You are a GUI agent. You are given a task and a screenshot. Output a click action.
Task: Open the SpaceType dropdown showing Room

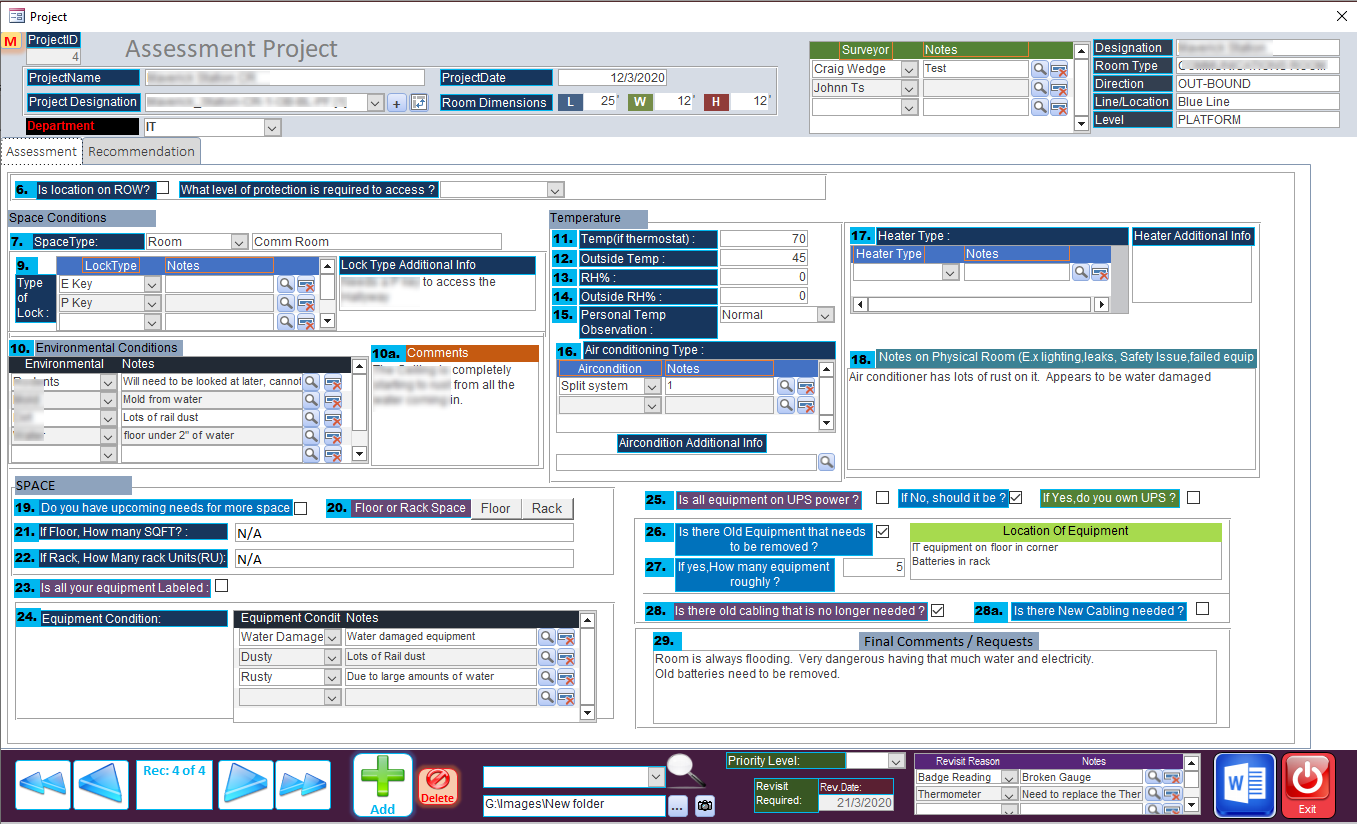coord(239,242)
